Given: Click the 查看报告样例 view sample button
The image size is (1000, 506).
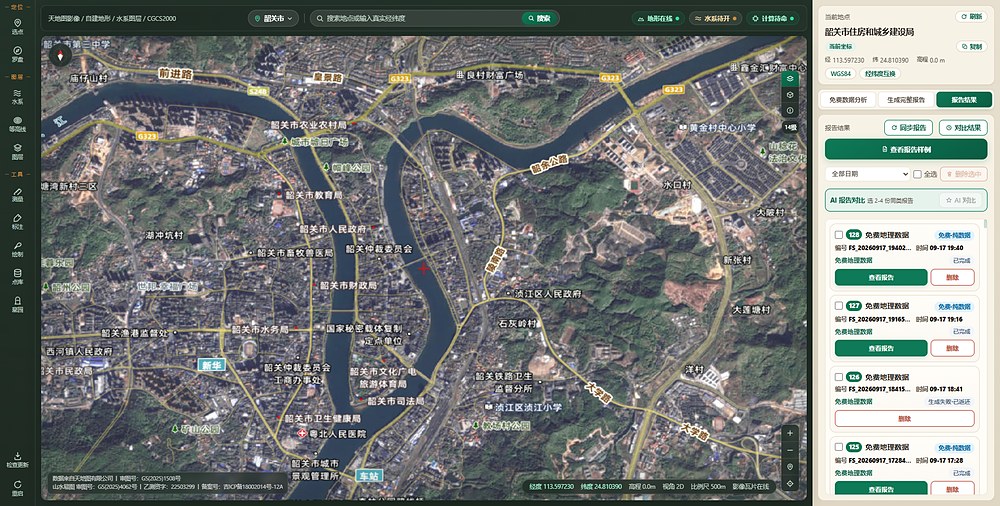Looking at the screenshot, I should point(906,149).
